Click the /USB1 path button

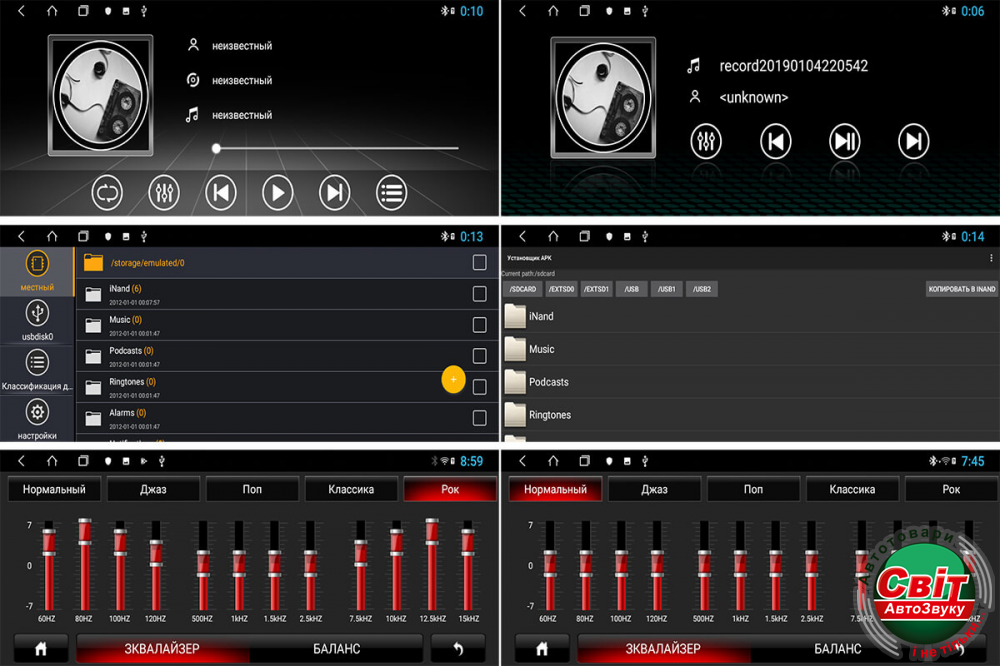(x=667, y=289)
